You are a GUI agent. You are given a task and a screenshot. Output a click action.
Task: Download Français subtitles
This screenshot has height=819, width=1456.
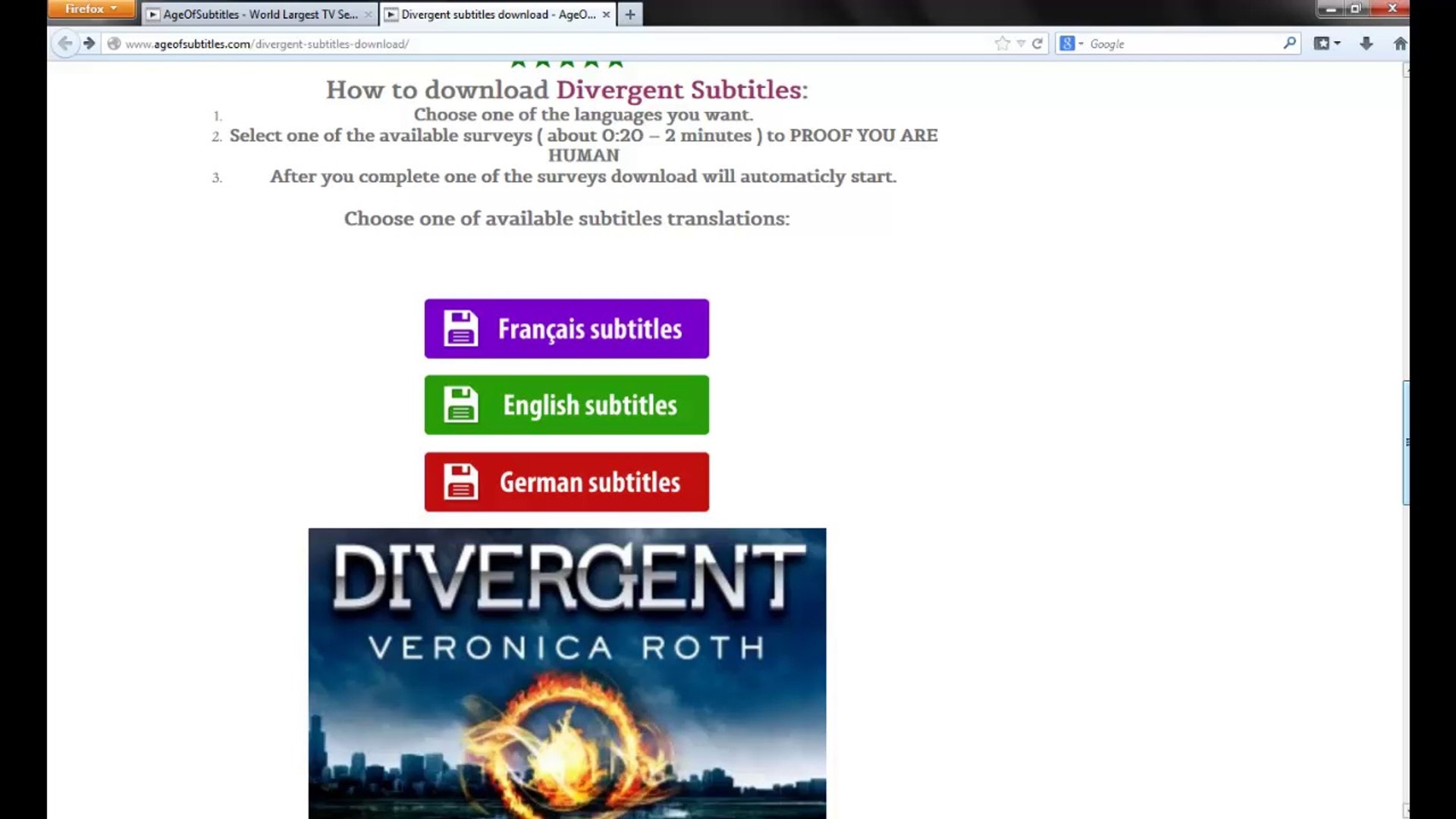566,328
